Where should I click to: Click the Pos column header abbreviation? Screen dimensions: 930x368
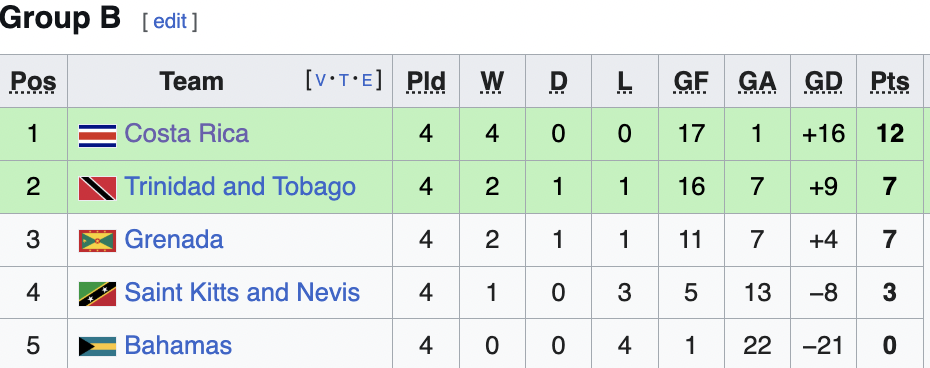34,82
